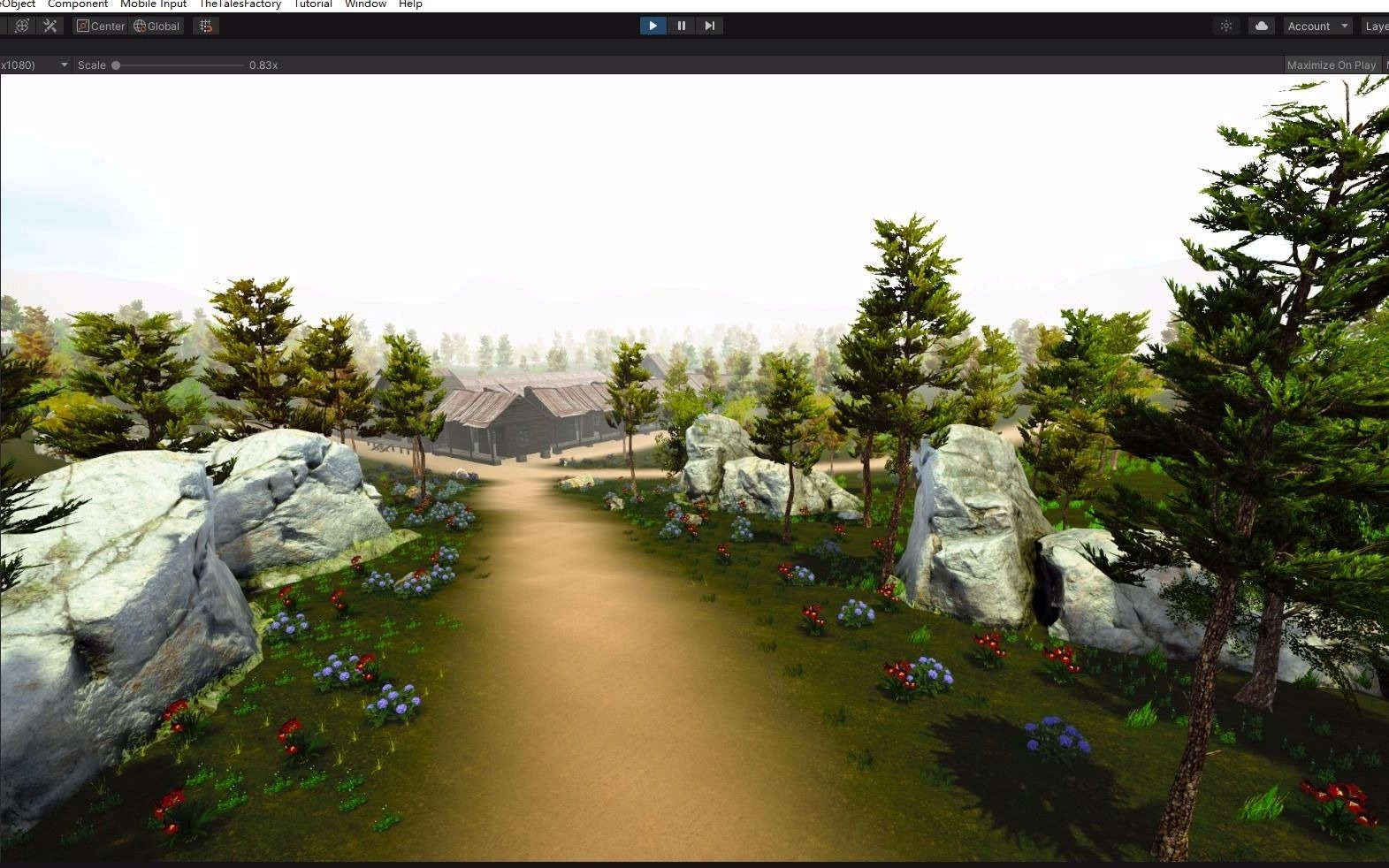Open the Component menu
The height and width of the screenshot is (868, 1389).
(78, 4)
